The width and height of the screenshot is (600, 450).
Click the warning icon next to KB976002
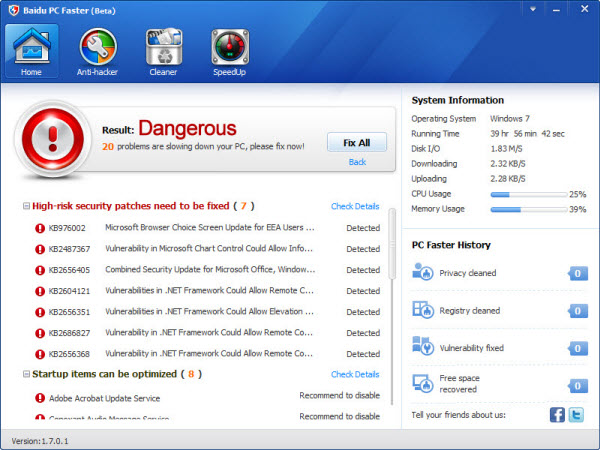(40, 228)
